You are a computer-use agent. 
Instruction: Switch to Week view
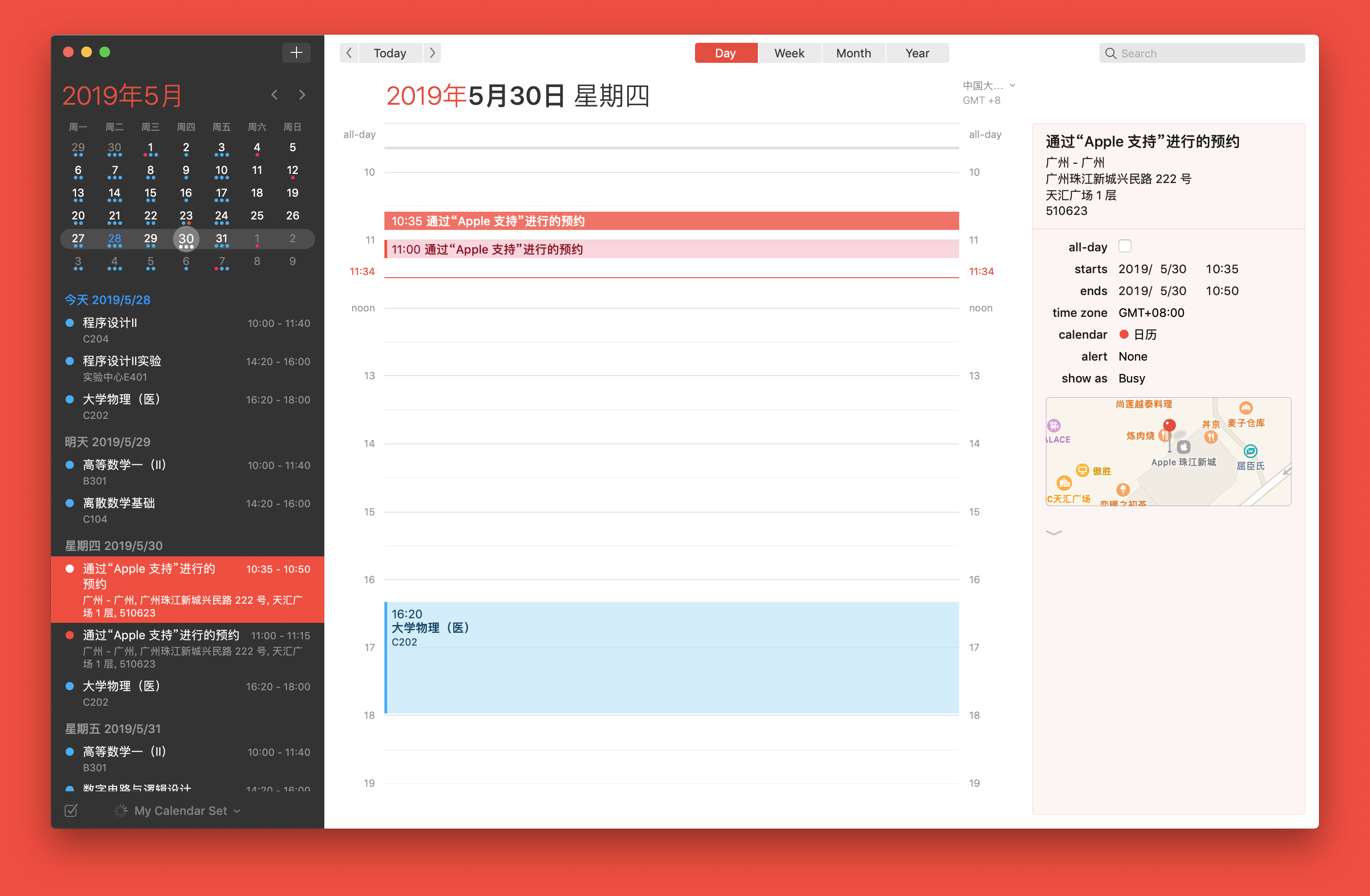[x=790, y=52]
